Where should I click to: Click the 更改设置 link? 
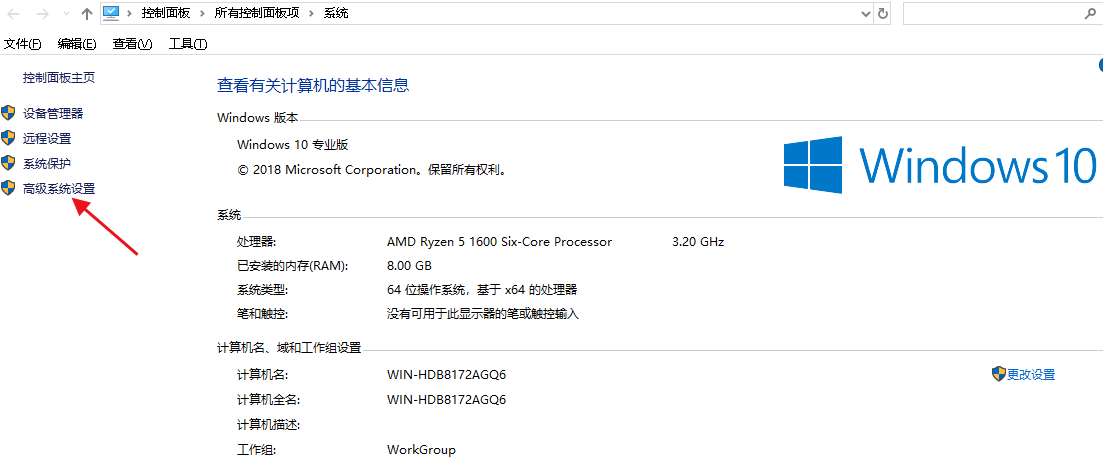(1031, 375)
